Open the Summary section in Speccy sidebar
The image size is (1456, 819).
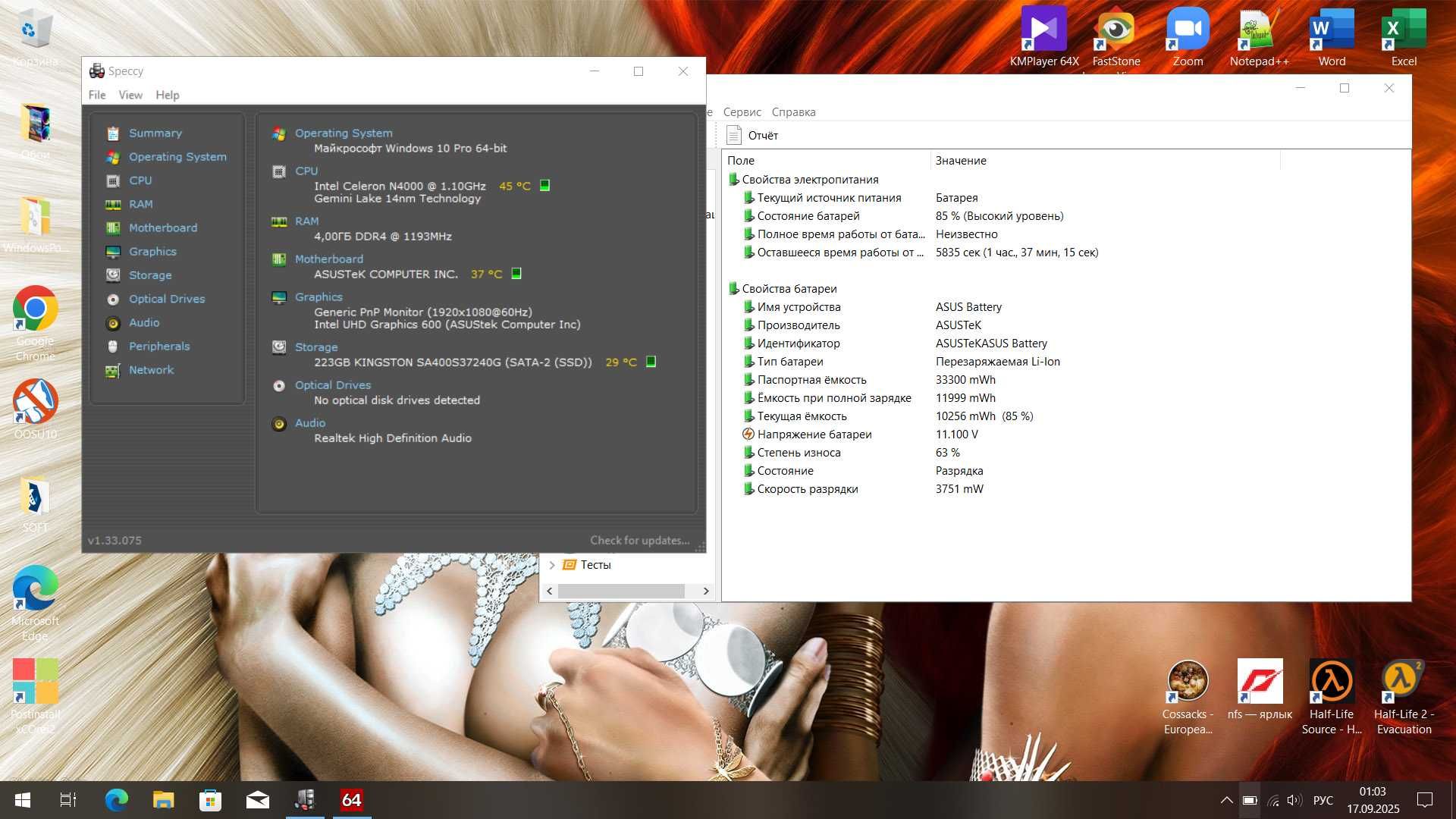click(x=155, y=133)
